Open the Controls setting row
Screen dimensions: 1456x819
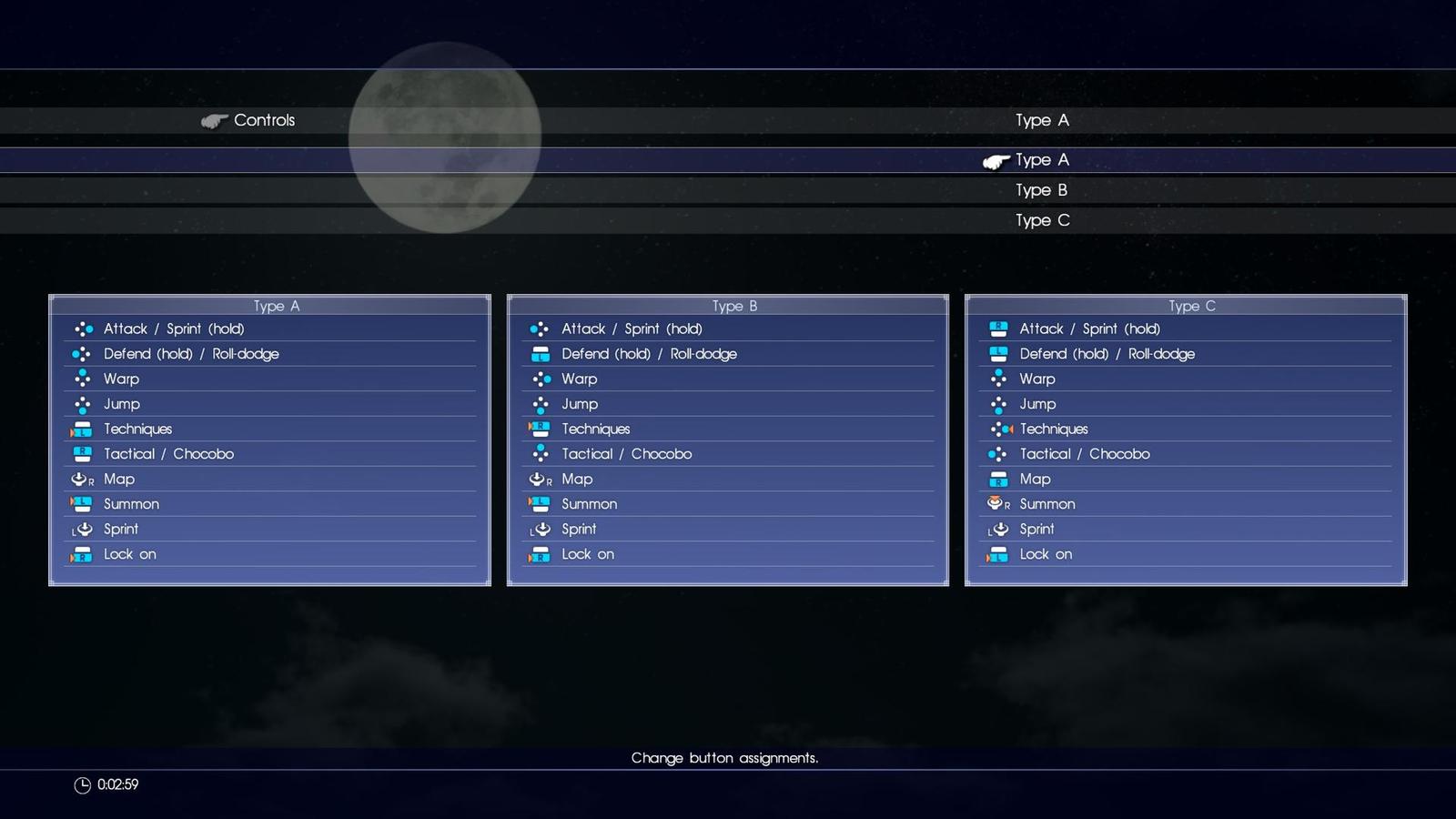(x=264, y=120)
